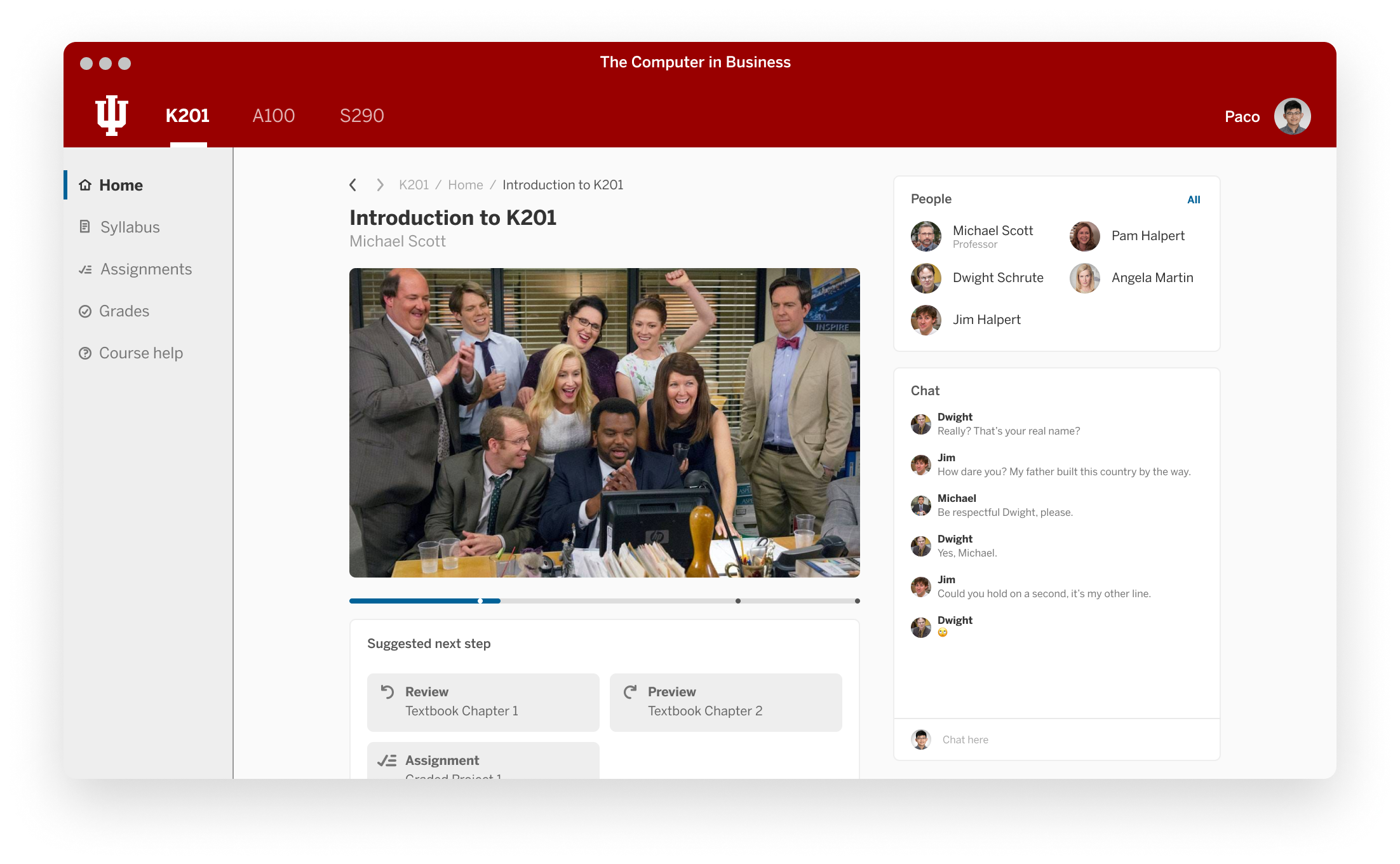The image size is (1400, 864).
Task: Click the 'Michael Scott' author subtitle
Action: click(x=398, y=241)
